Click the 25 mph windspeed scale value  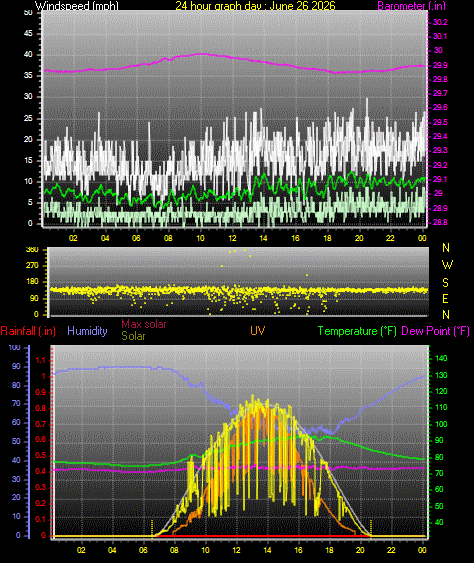(28, 118)
